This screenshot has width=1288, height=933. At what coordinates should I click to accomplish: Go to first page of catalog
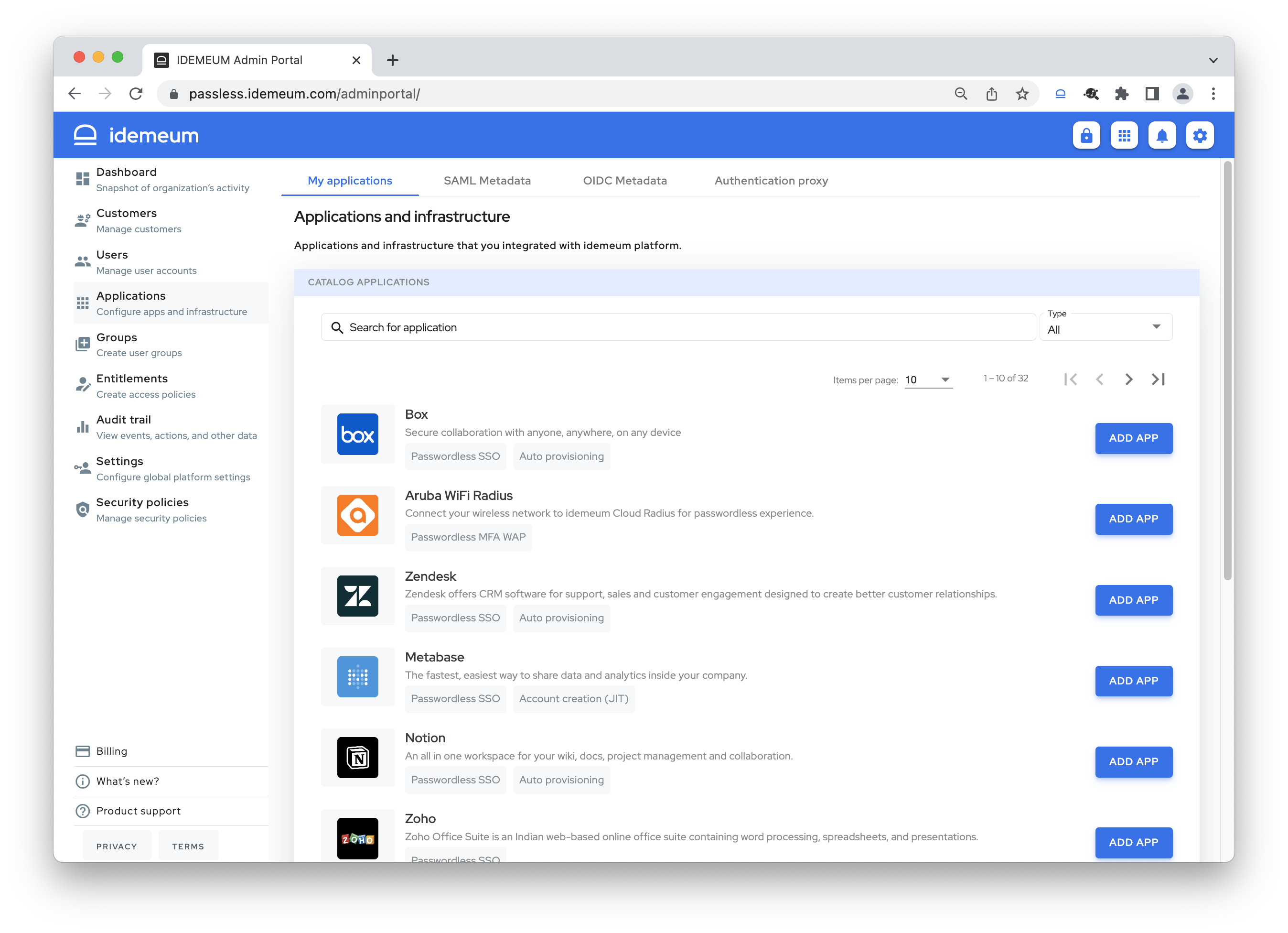coord(1071,379)
